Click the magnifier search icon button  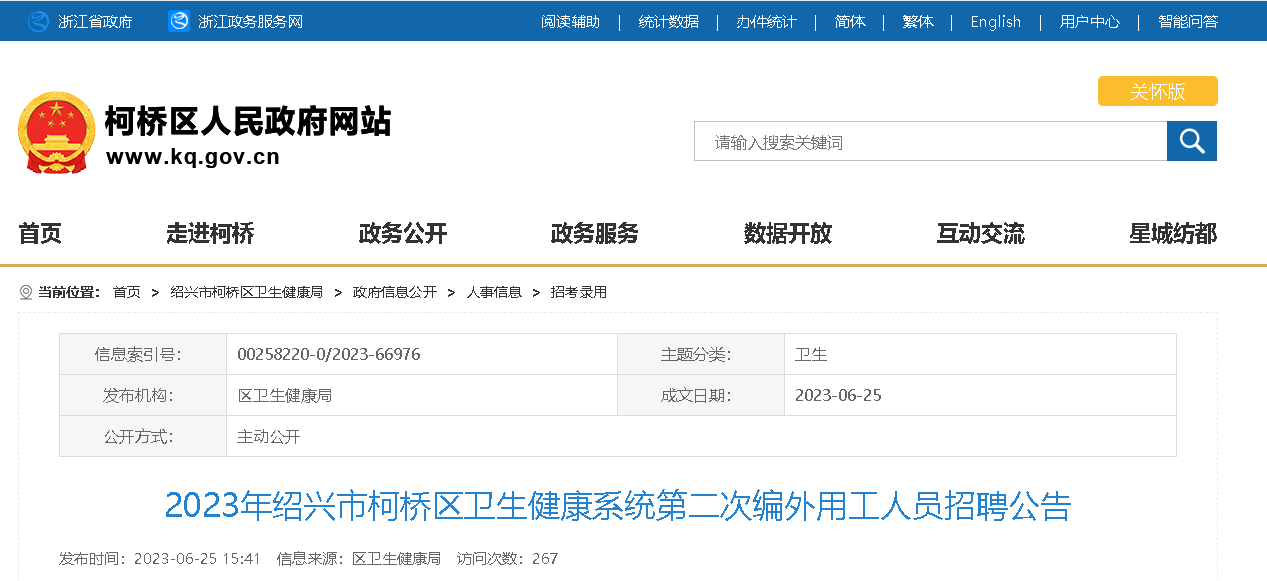pyautogui.click(x=1191, y=141)
